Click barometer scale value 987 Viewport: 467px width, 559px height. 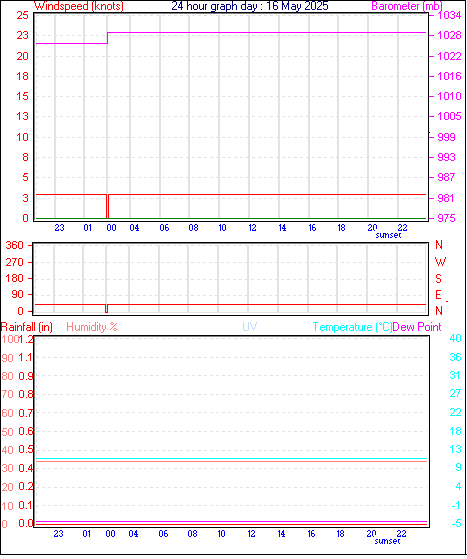[x=446, y=177]
